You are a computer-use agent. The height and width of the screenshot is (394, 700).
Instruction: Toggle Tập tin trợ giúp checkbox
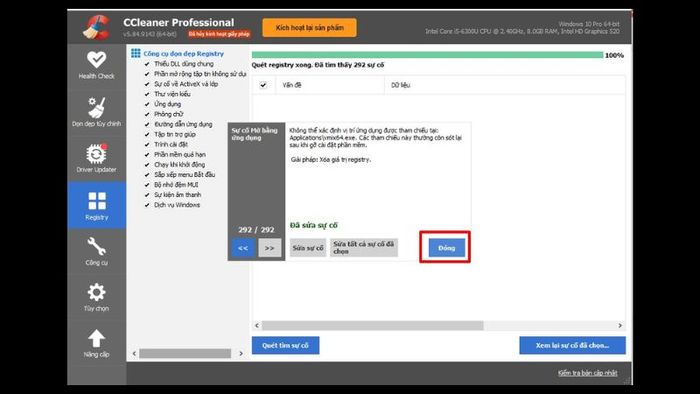click(x=147, y=134)
